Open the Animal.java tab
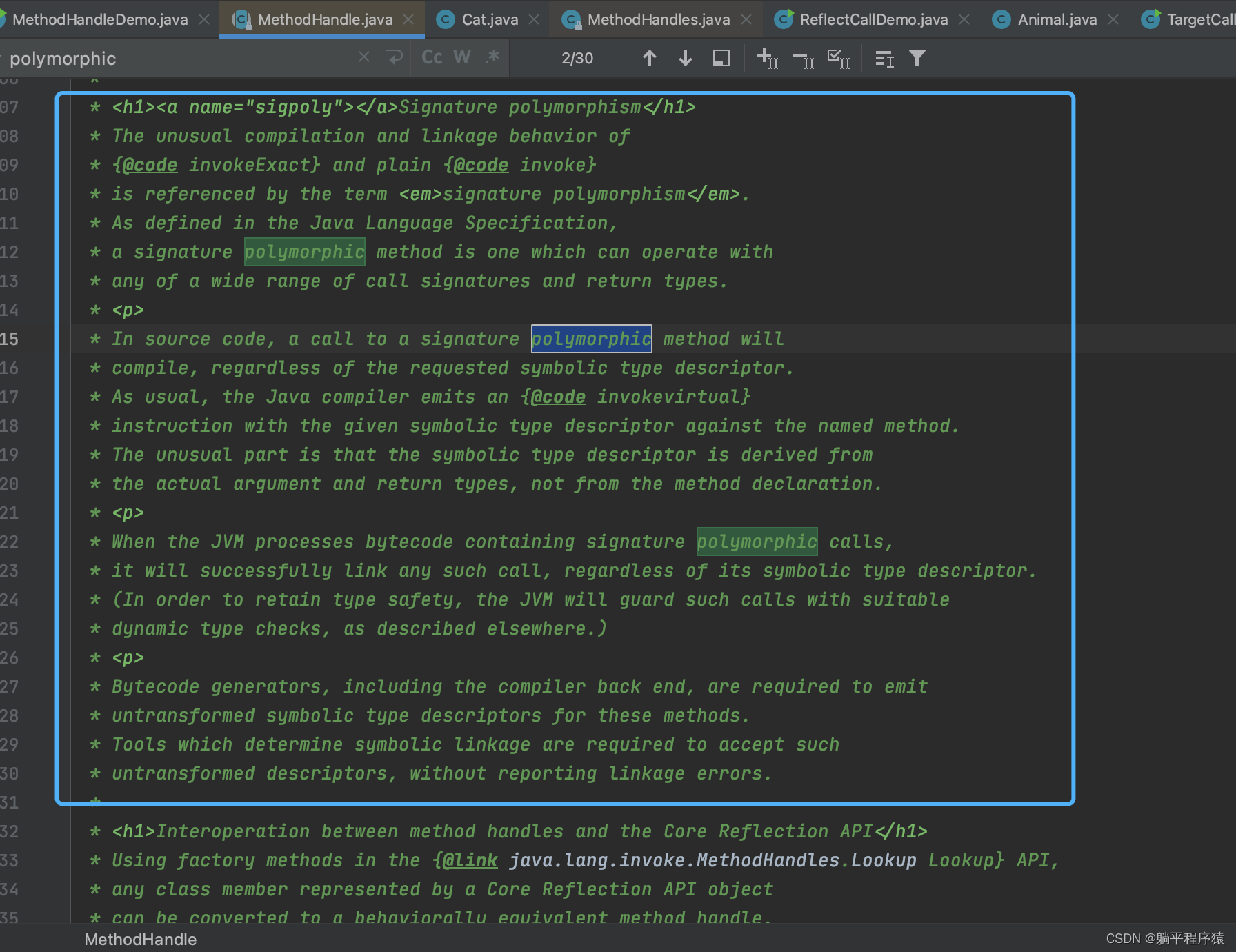 coord(1057,19)
